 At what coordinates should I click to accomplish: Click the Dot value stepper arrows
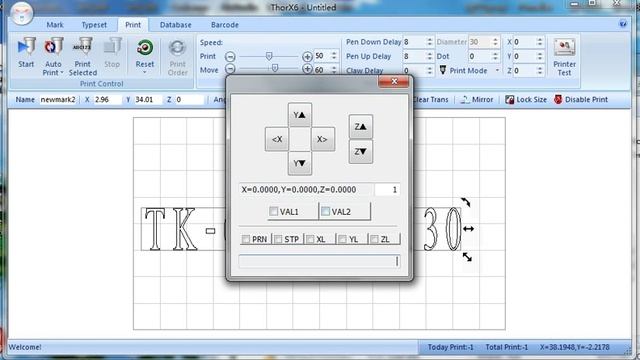tap(495, 56)
